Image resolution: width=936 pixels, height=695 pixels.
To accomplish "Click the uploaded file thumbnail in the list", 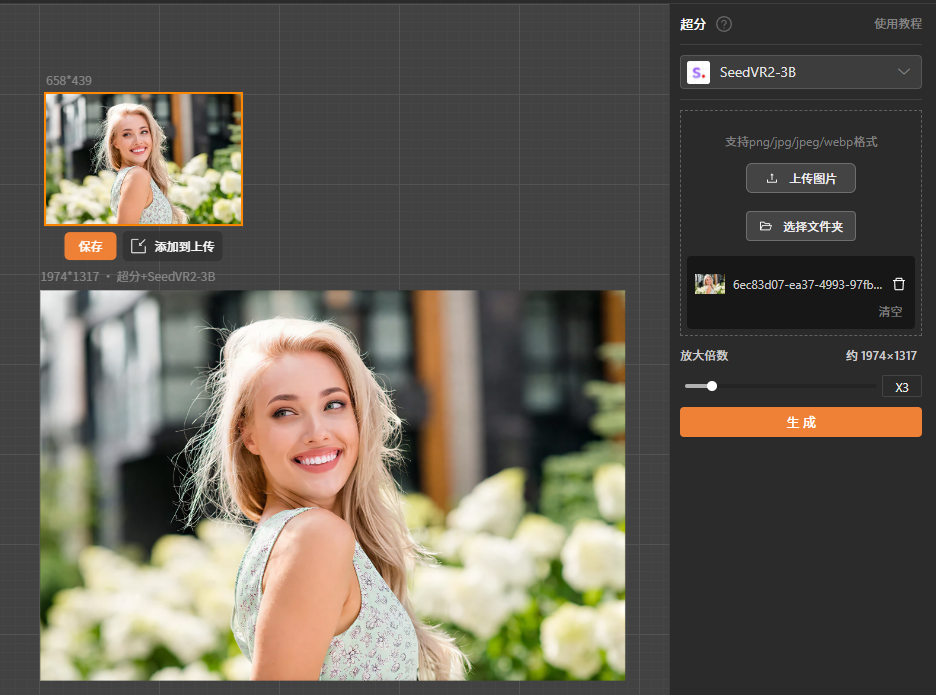I will click(710, 284).
